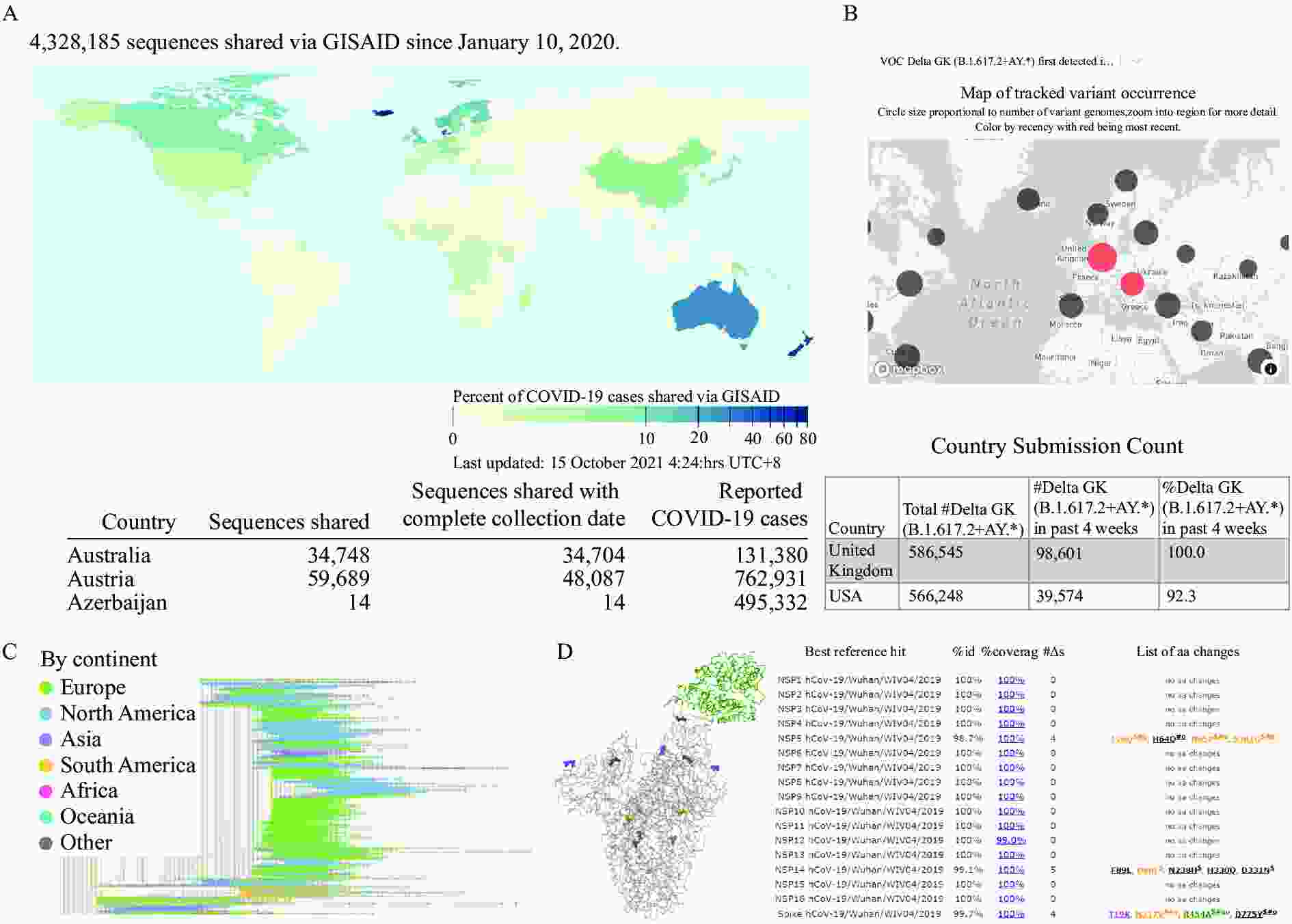Click Australia on the world map
1292x924 pixels.
(x=714, y=311)
